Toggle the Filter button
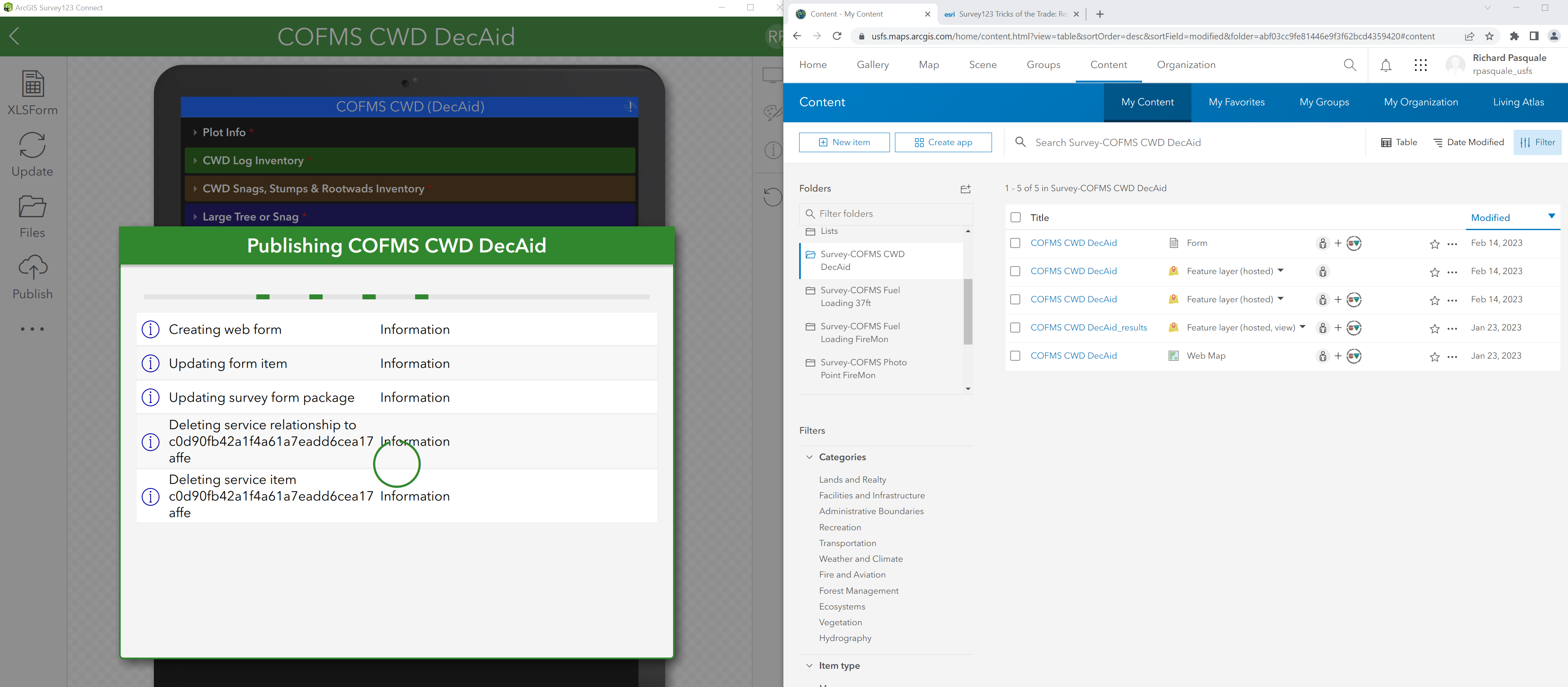This screenshot has width=1568, height=687. point(1537,142)
